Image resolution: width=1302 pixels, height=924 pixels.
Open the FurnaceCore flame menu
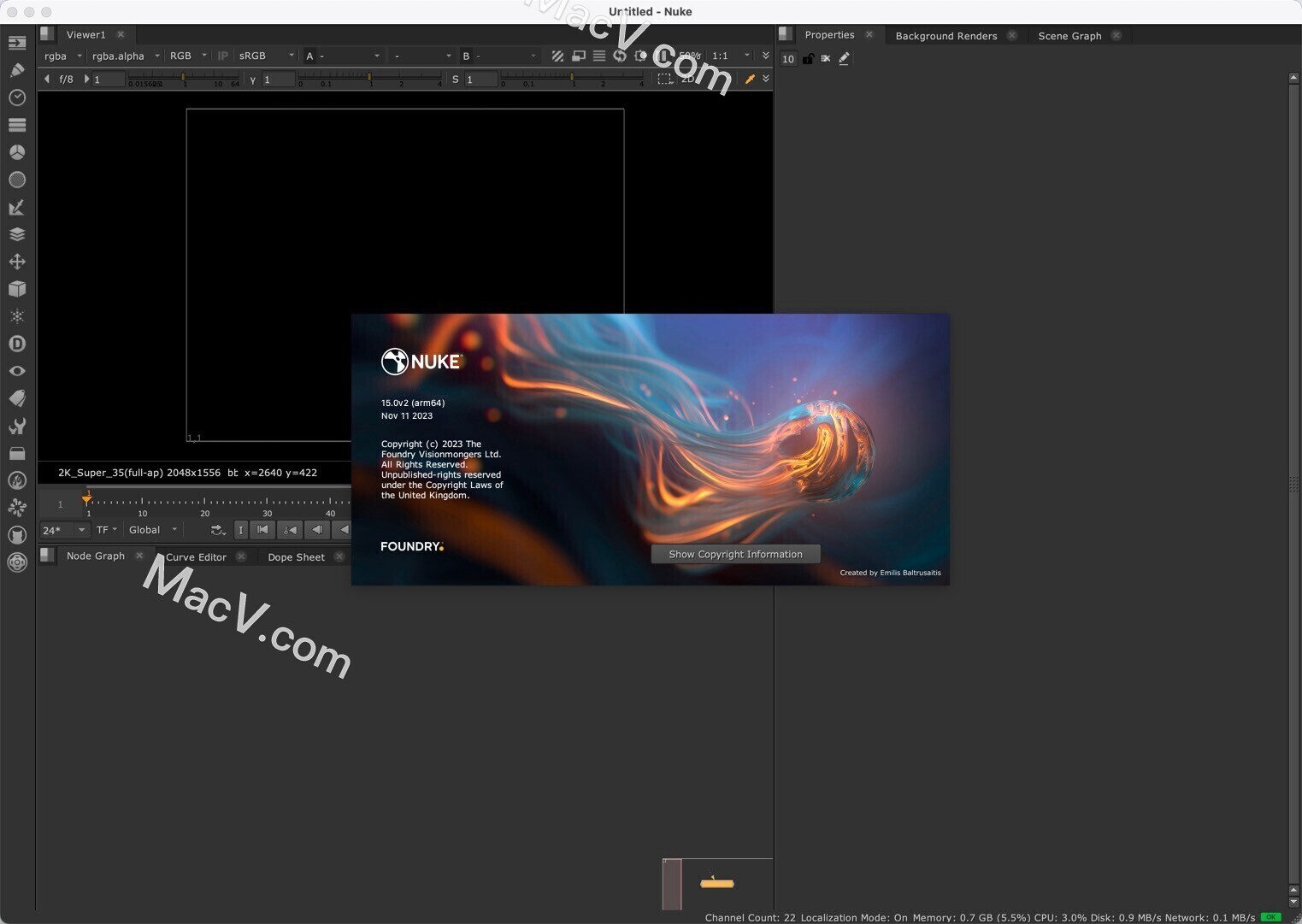[x=17, y=480]
